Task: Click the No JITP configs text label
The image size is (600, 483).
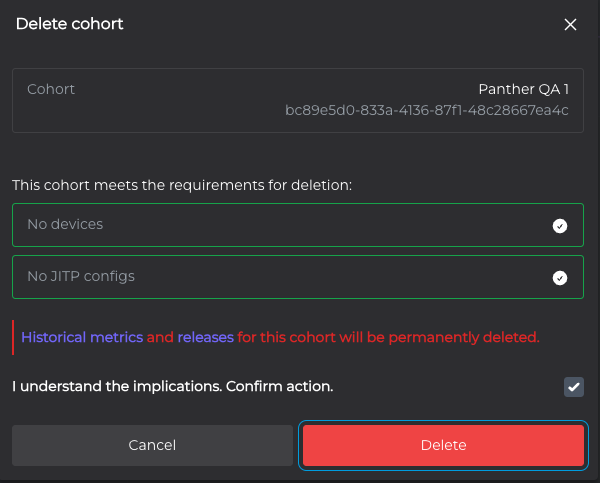Action: [81, 276]
